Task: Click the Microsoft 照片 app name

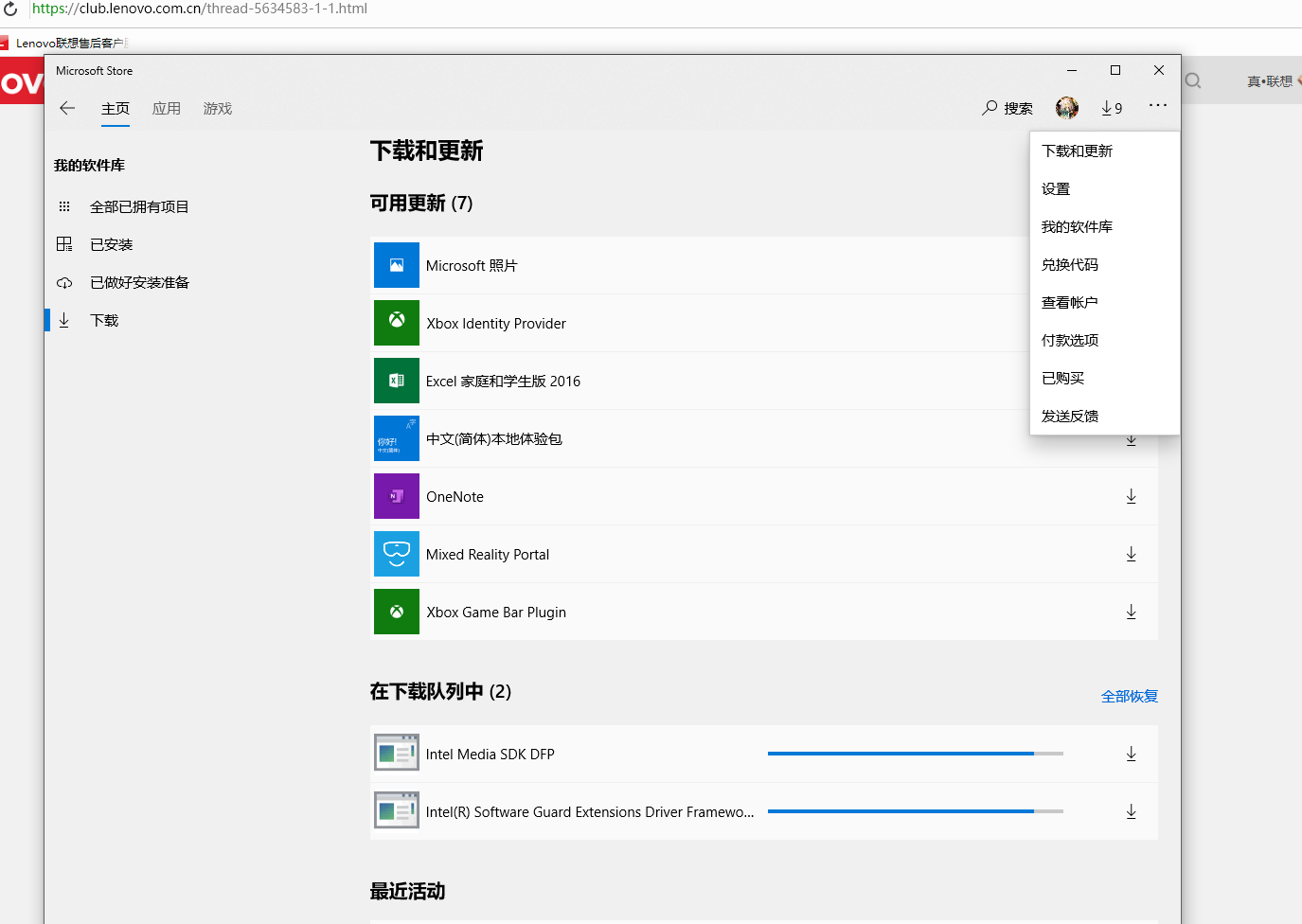Action: tap(472, 265)
